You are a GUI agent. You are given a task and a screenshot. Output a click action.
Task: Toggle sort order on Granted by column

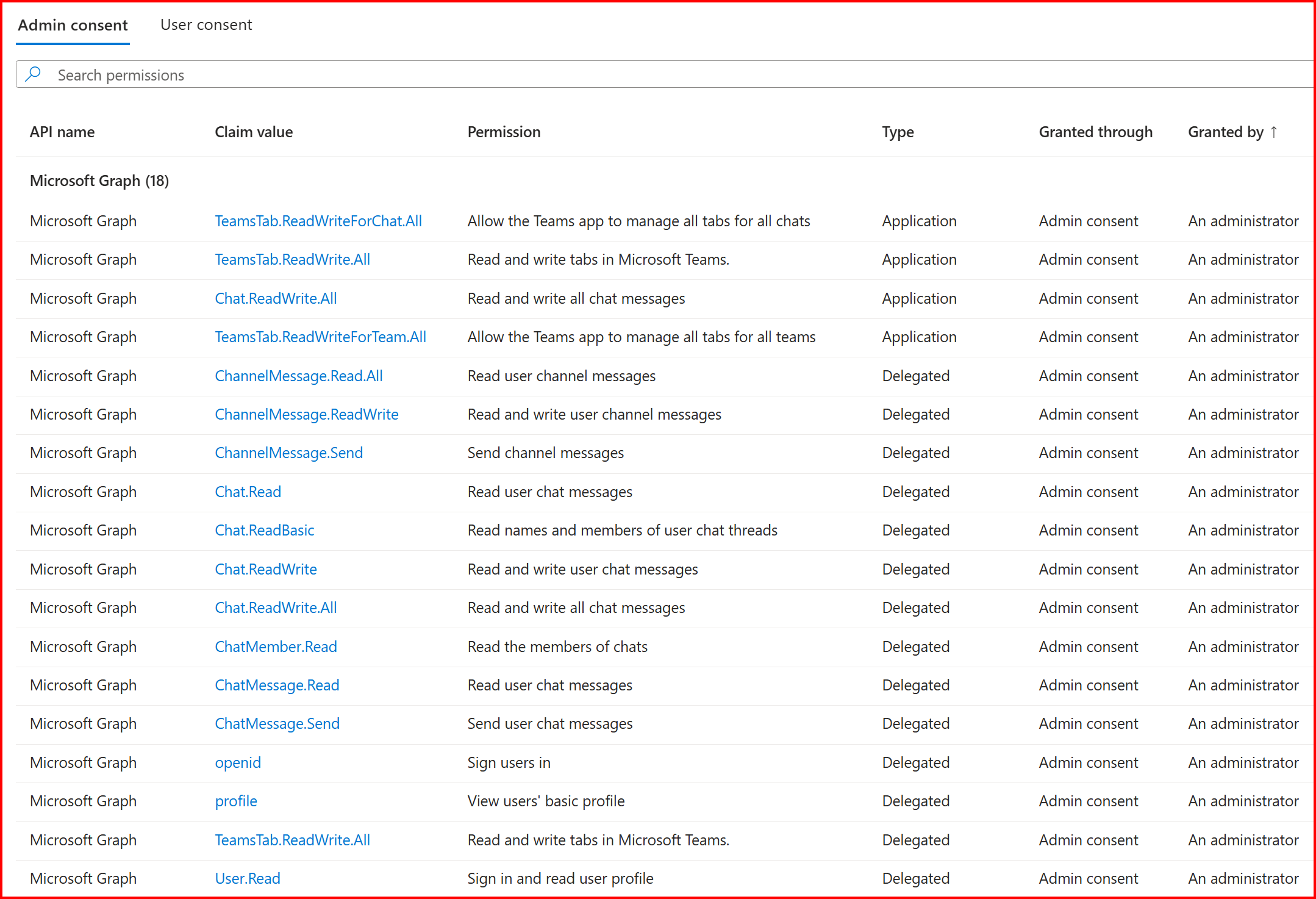1232,132
